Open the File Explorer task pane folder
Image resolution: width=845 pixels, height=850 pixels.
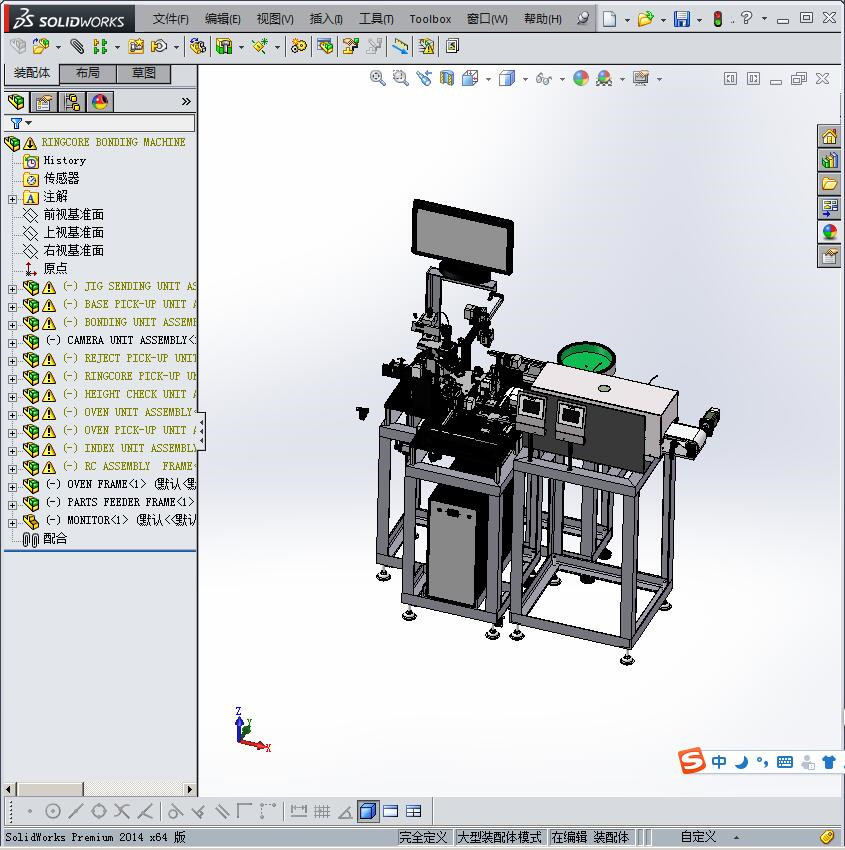829,184
